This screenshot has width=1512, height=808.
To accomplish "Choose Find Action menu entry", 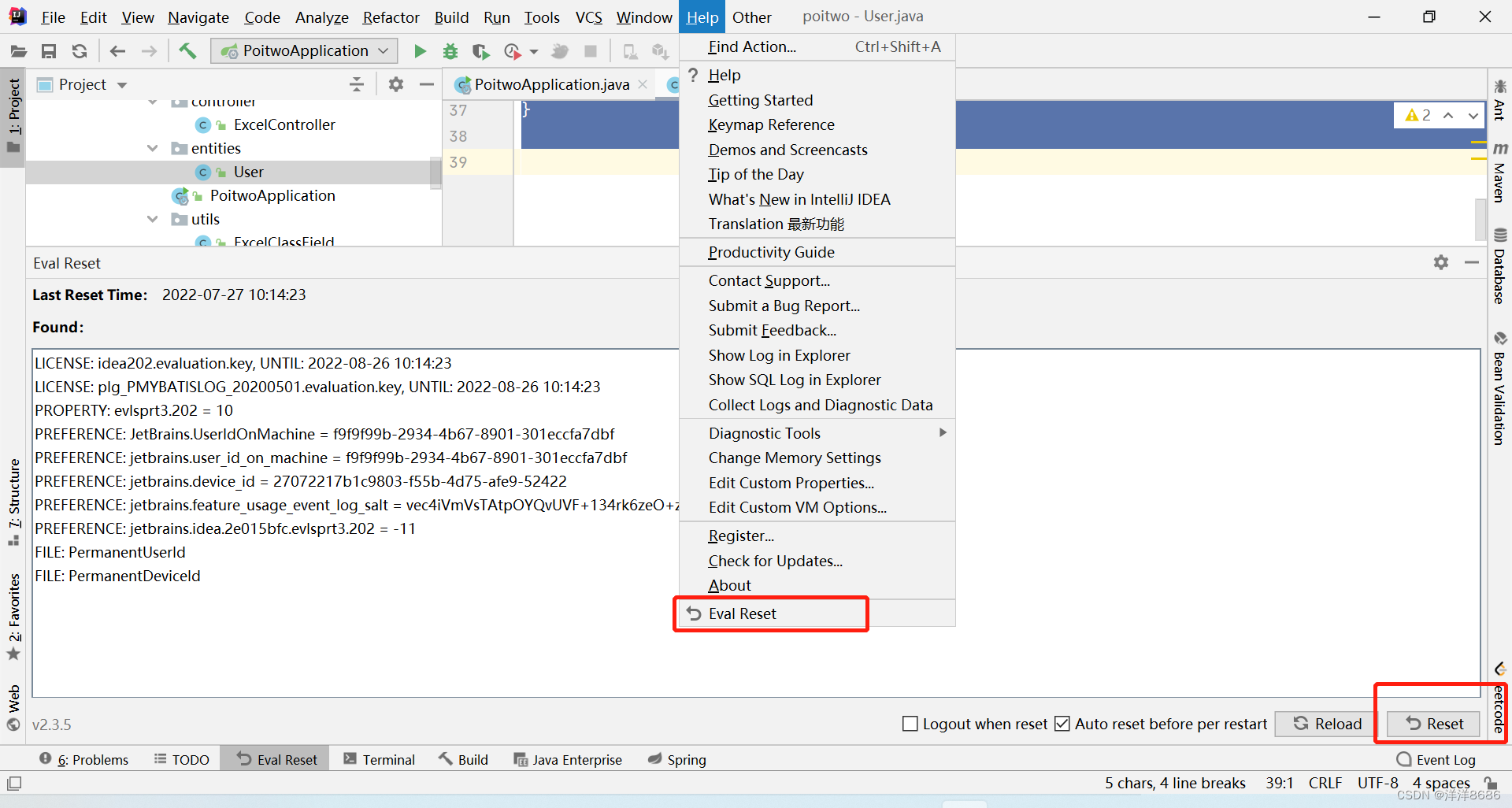I will click(x=817, y=46).
